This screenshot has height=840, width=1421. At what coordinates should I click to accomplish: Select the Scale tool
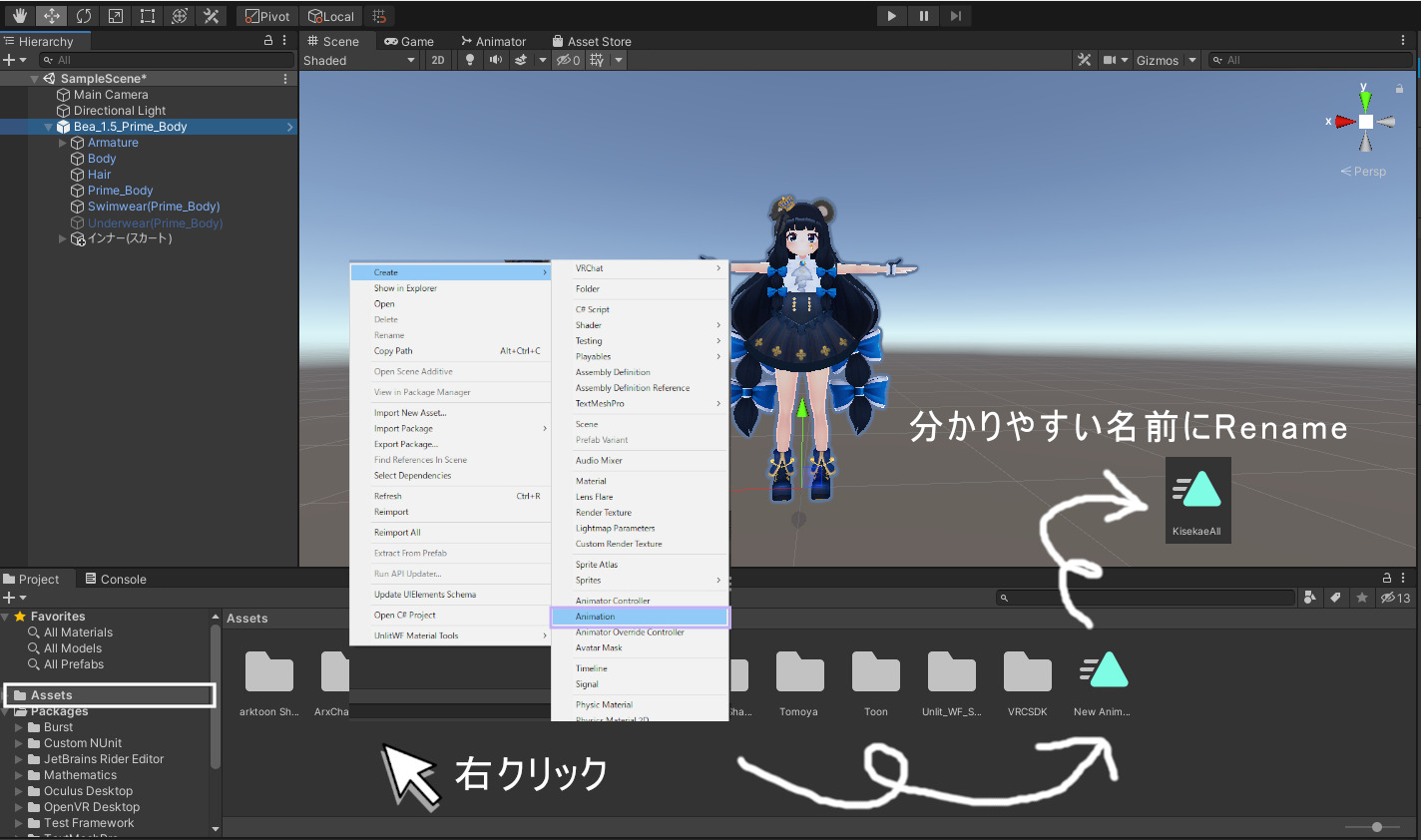[116, 16]
